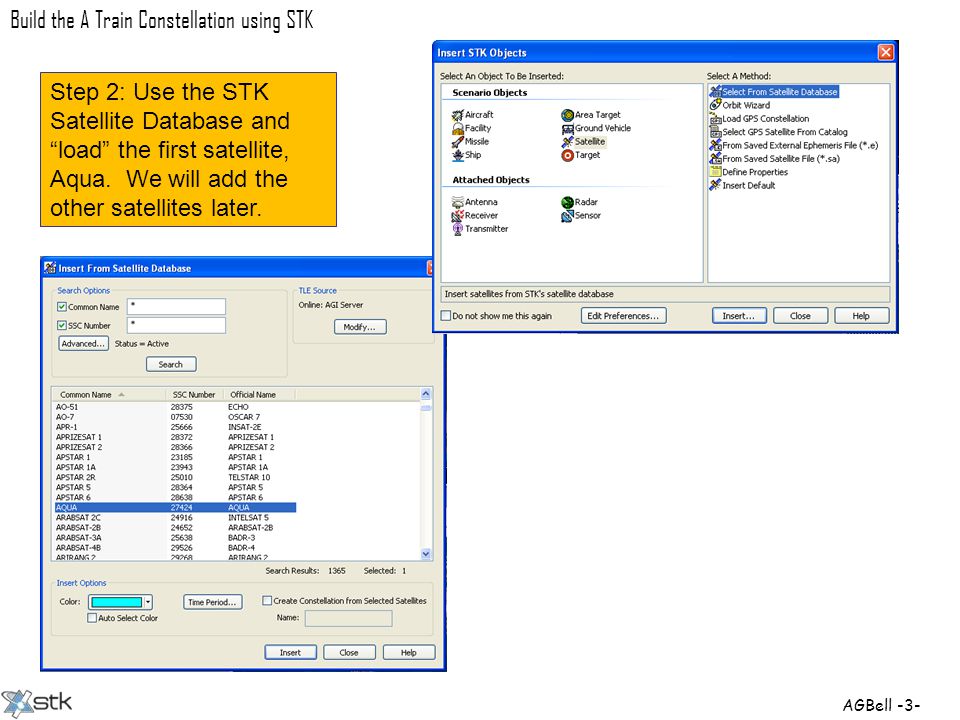
Task: Open the Time Period settings
Action: [212, 602]
